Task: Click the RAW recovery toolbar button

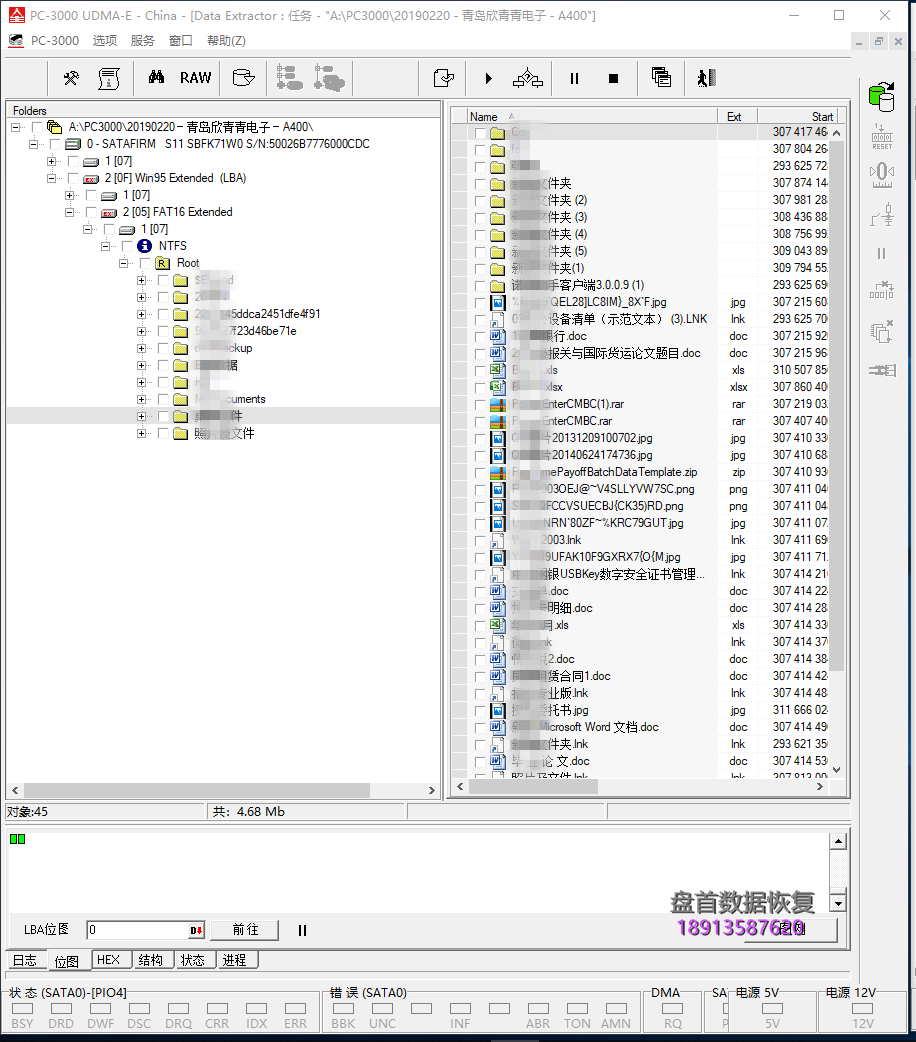Action: [x=195, y=78]
